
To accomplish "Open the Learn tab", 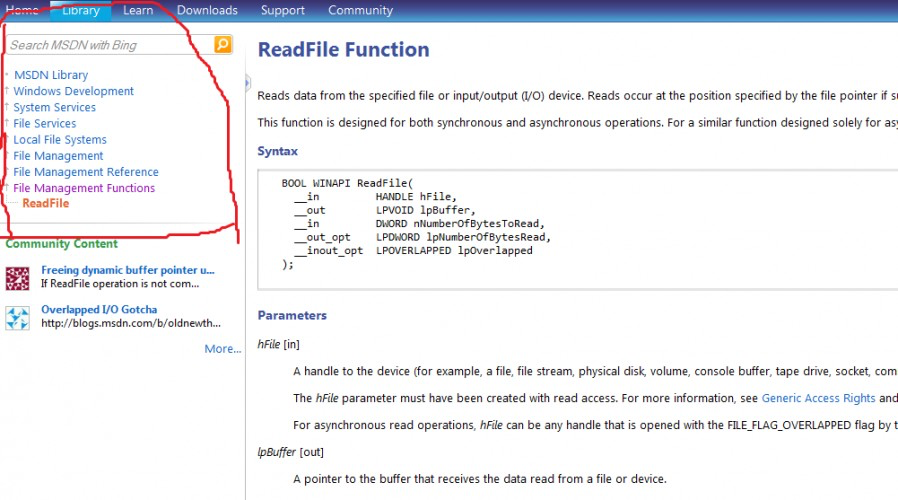I will (x=138, y=10).
